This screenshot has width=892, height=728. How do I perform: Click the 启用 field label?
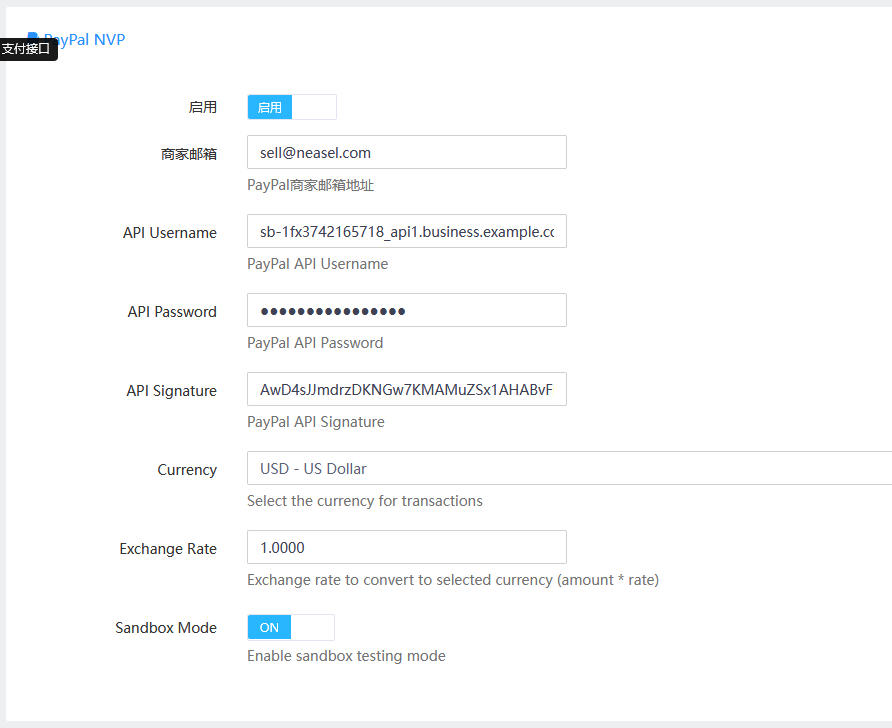click(x=202, y=107)
